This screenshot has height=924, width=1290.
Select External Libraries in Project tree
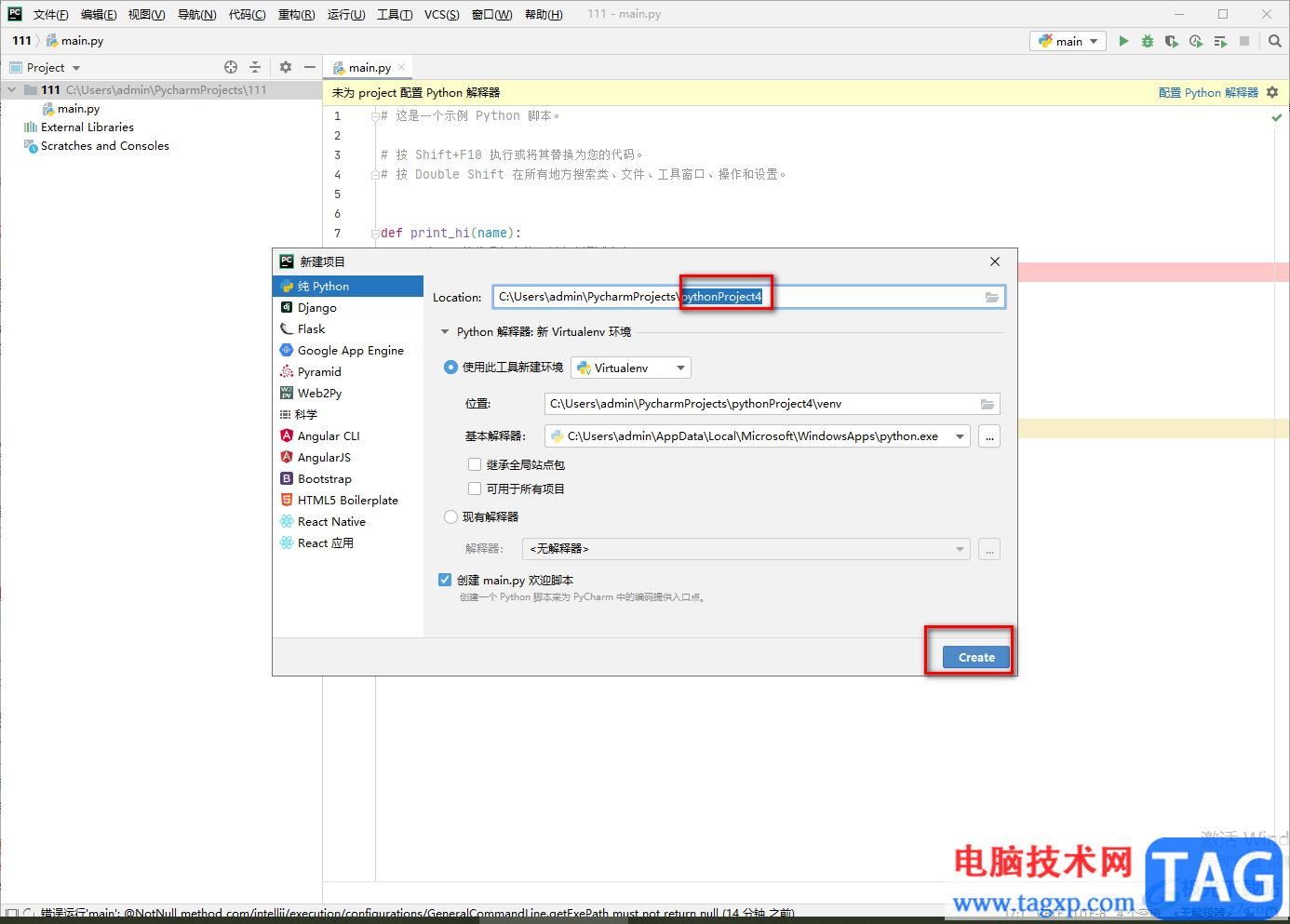click(79, 127)
